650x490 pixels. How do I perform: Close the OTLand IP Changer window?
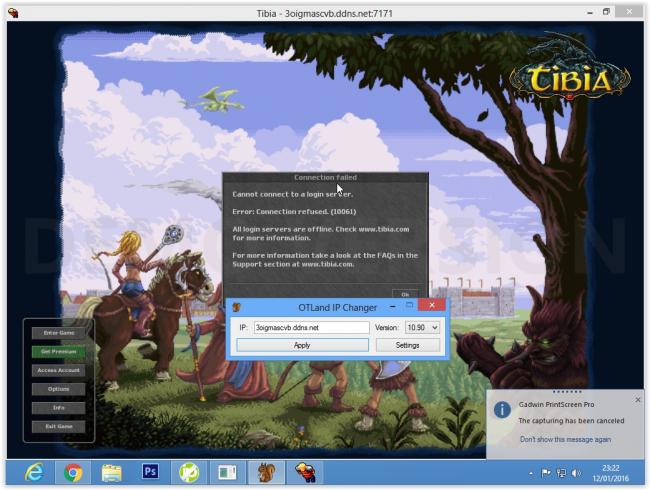click(432, 305)
